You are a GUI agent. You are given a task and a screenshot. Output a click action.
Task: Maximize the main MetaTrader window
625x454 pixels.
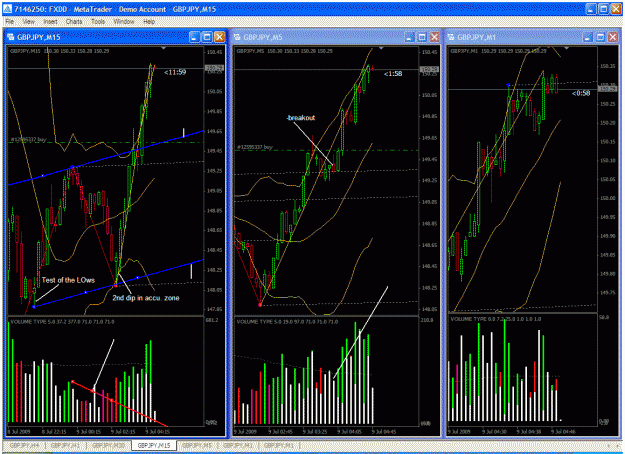pyautogui.click(x=603, y=9)
